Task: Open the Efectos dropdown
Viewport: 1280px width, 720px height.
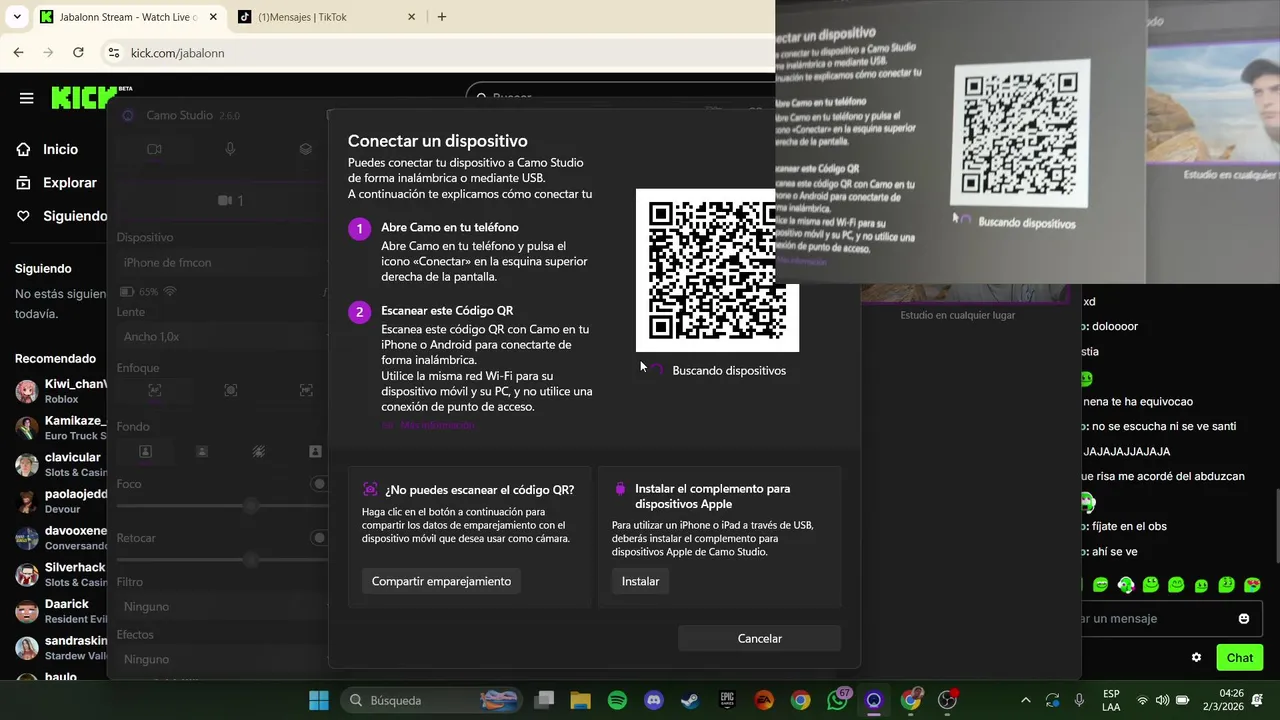Action: point(222,660)
